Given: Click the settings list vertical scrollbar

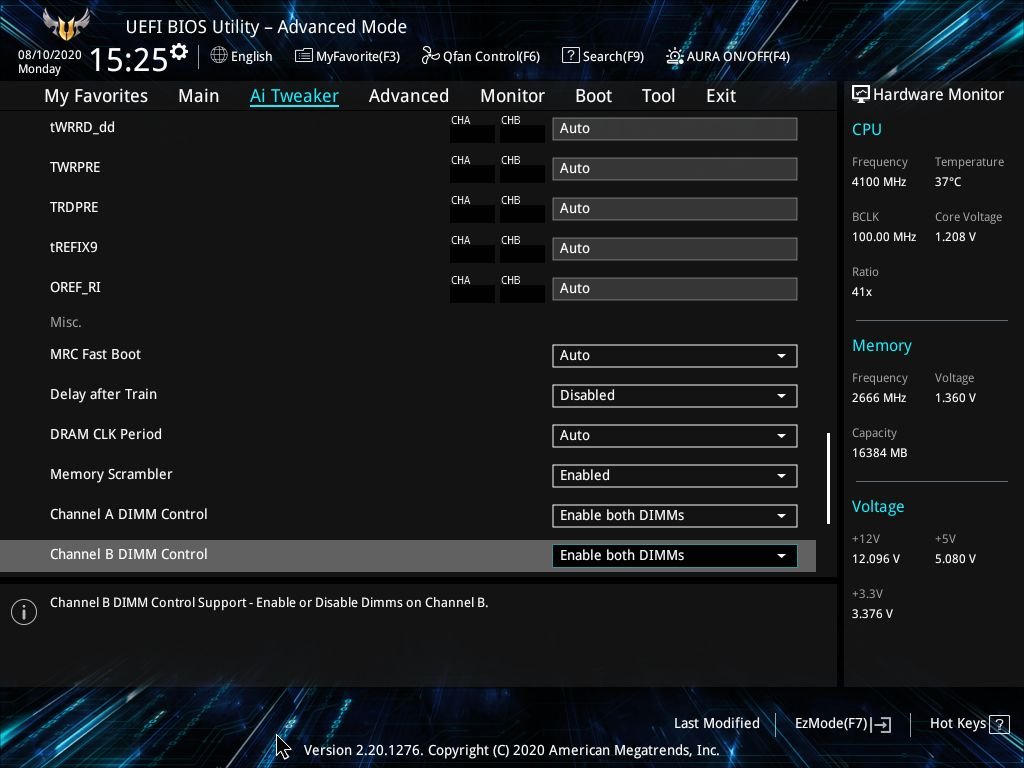Looking at the screenshot, I should (828, 477).
